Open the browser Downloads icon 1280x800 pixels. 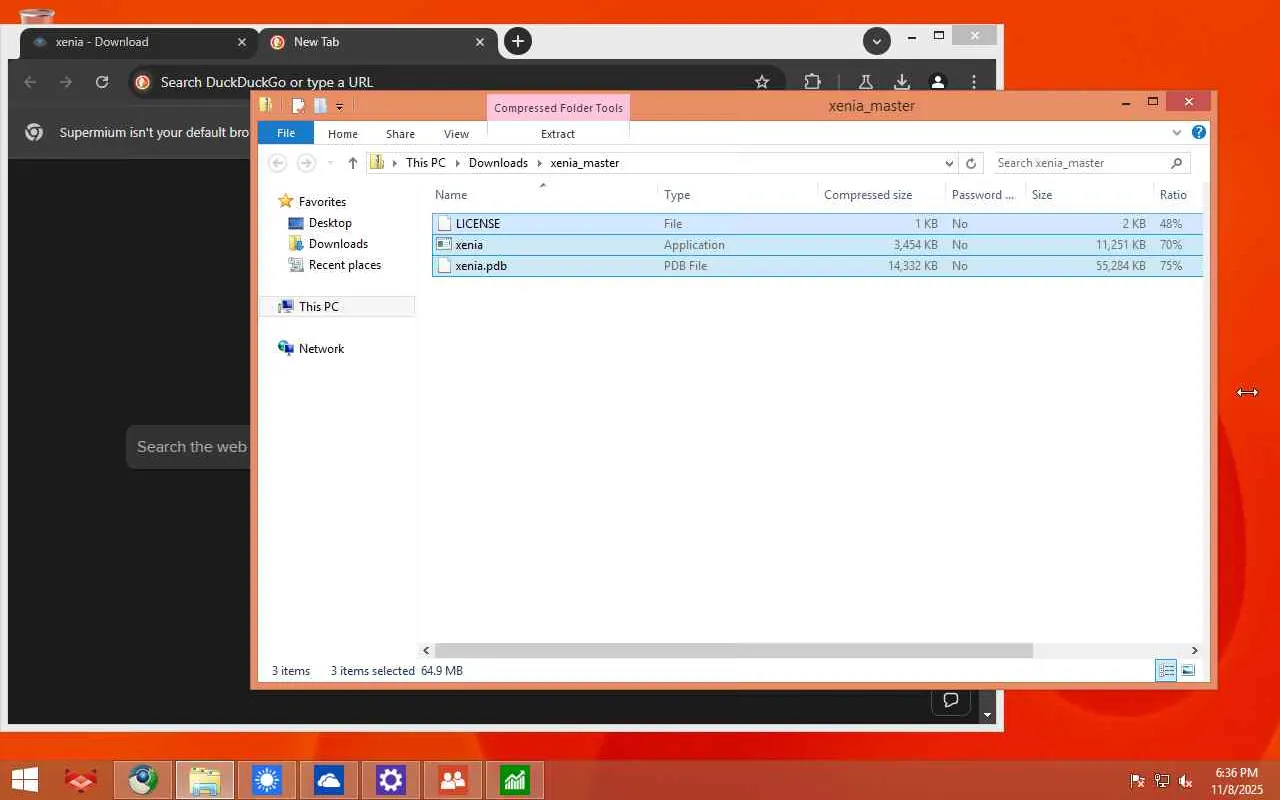click(902, 82)
